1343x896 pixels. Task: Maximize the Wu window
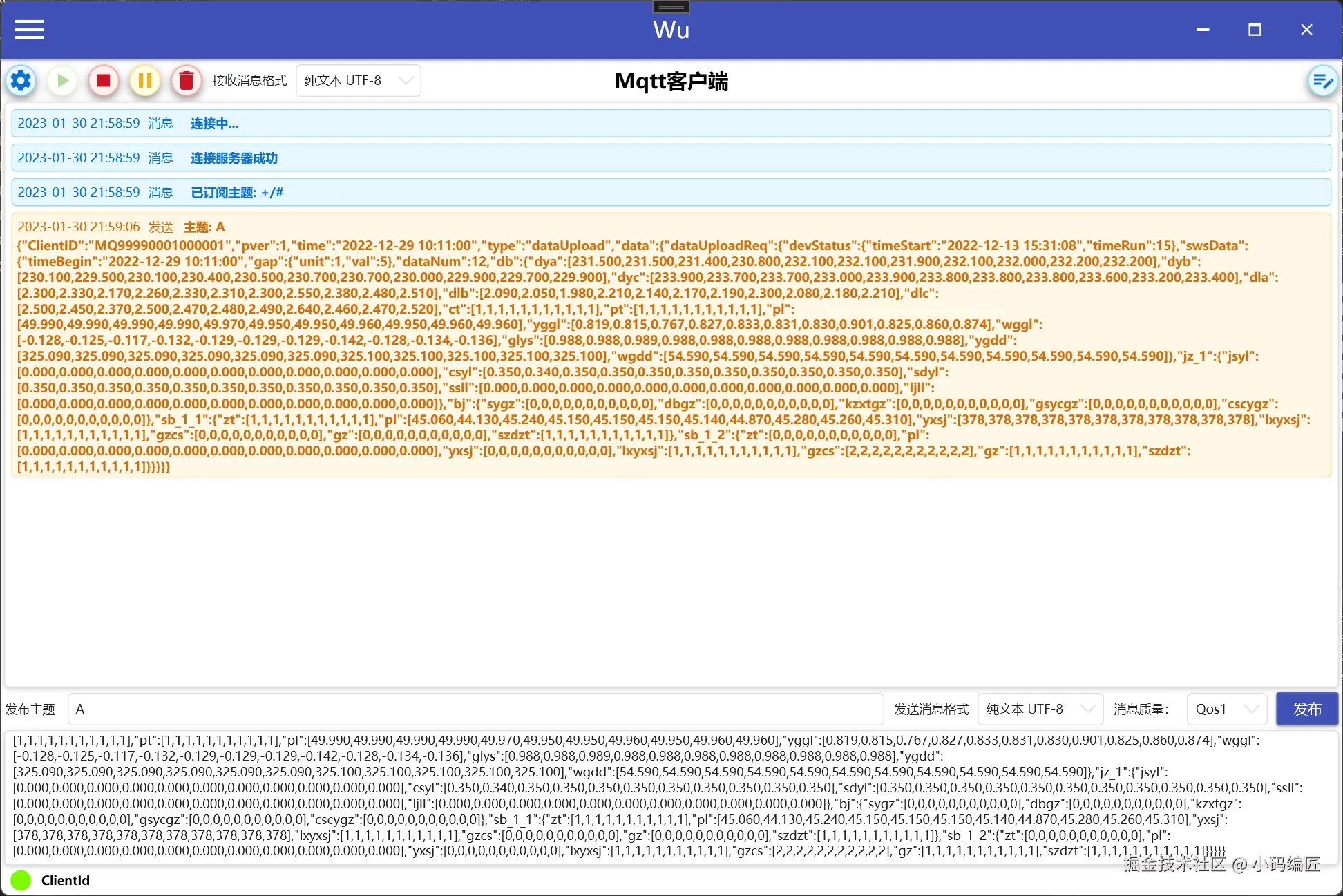click(x=1255, y=30)
